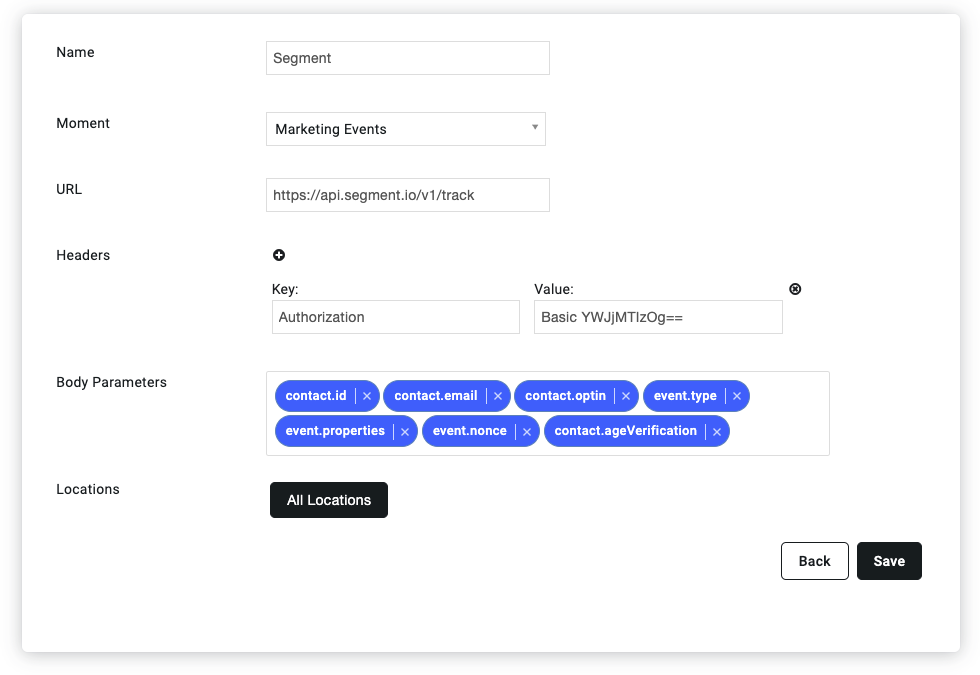Click the Locations label
This screenshot has height=675, width=980.
[88, 489]
